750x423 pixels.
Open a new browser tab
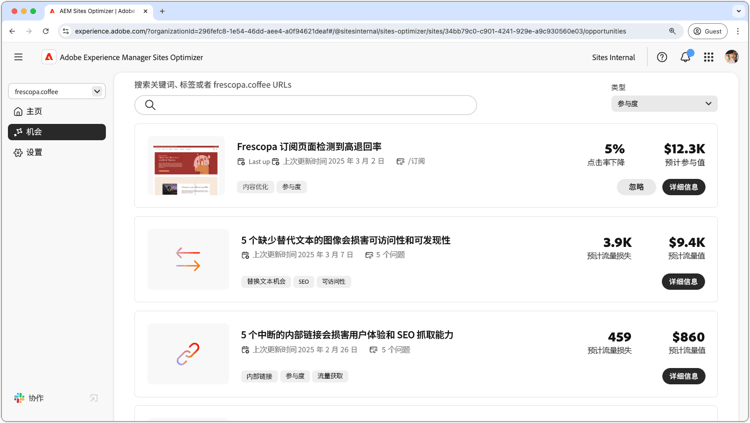(x=162, y=11)
